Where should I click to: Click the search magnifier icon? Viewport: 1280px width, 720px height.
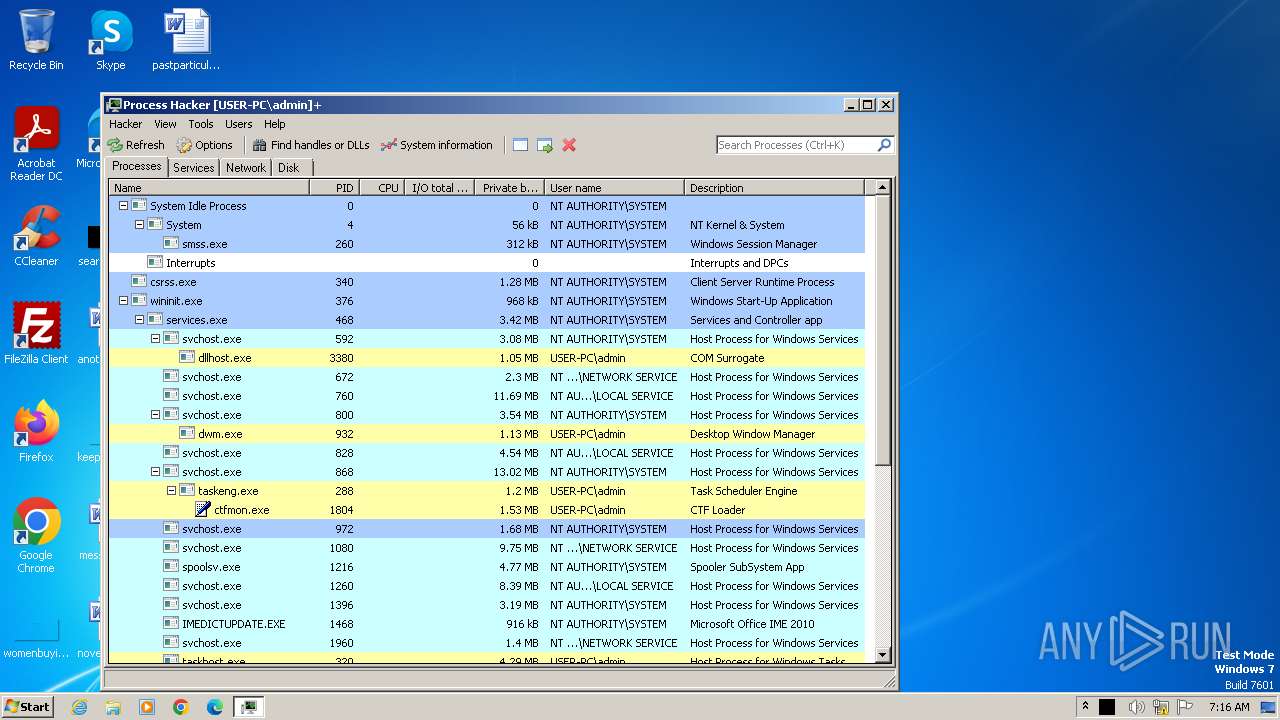884,145
